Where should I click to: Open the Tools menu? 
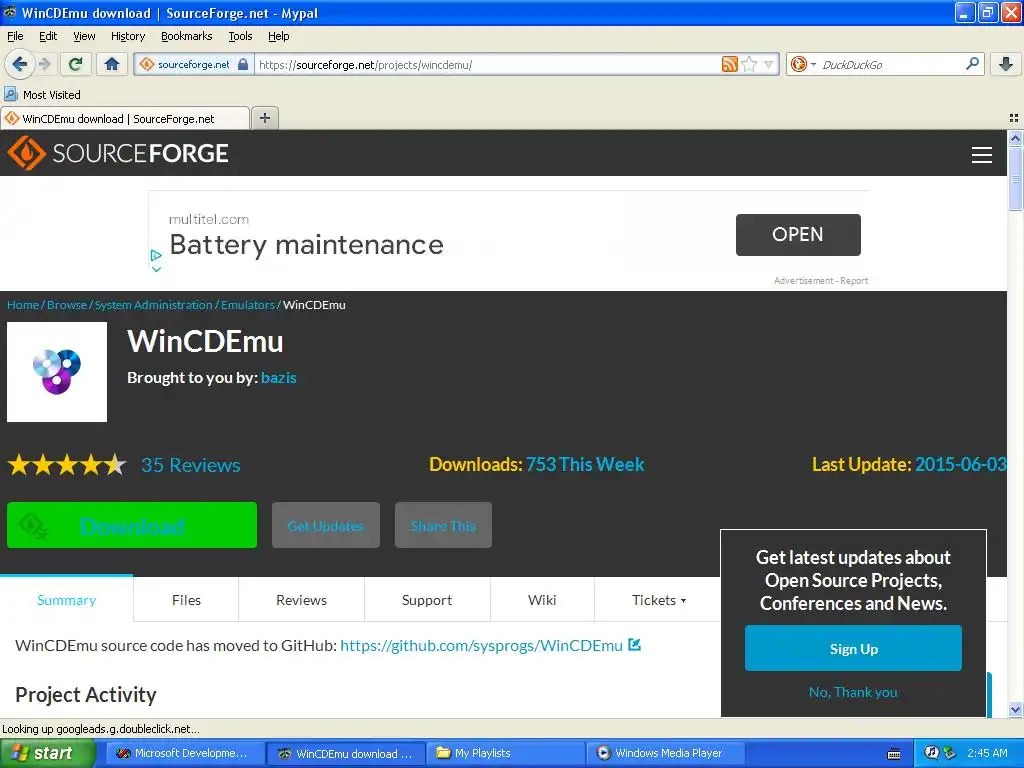(x=240, y=36)
